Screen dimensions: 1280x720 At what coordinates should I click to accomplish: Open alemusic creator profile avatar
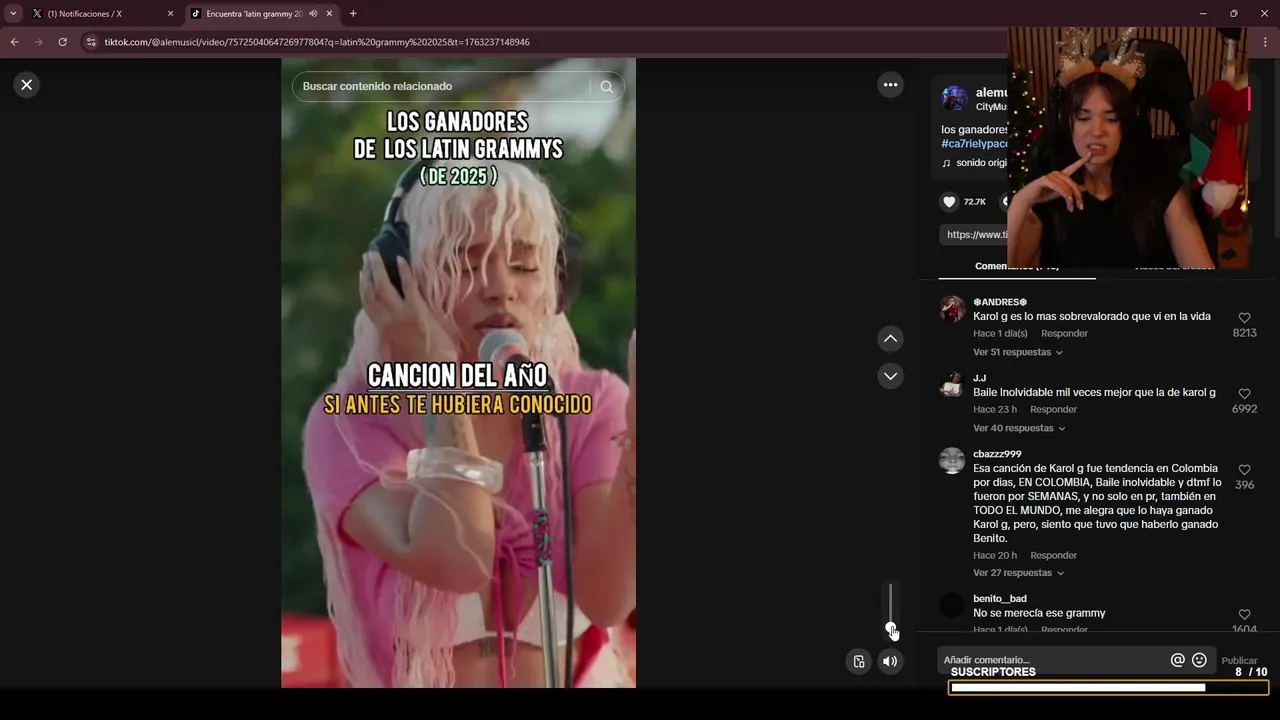954,99
